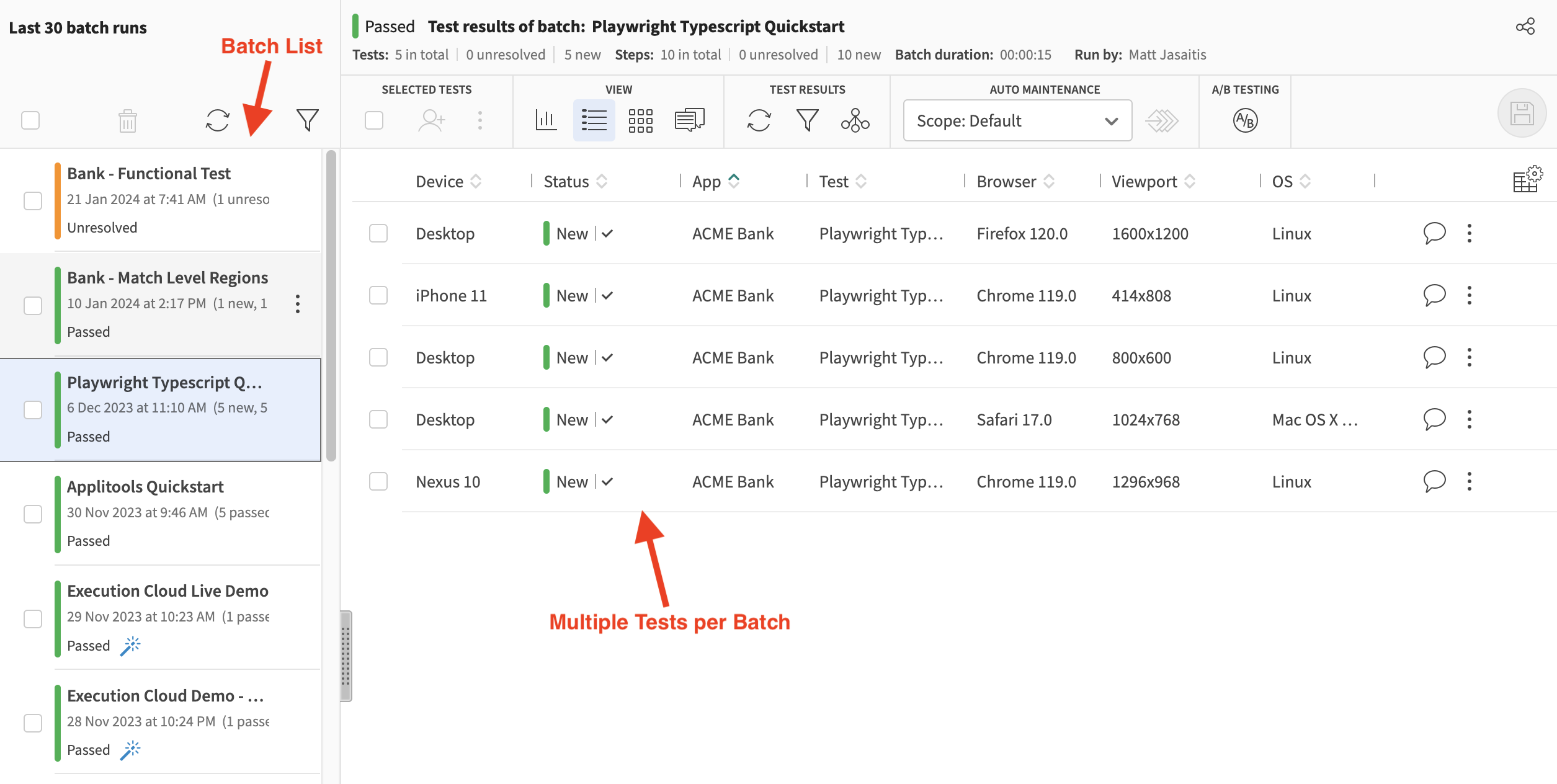Refresh the batch list
This screenshot has width=1557, height=784.
pos(218,120)
